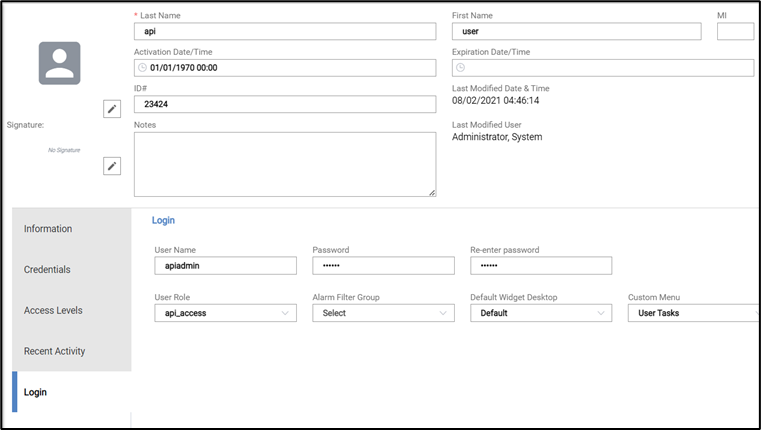Click the Last Modified timestamp 08/02/2021 04:46:14
The height and width of the screenshot is (430, 761).
pos(496,100)
